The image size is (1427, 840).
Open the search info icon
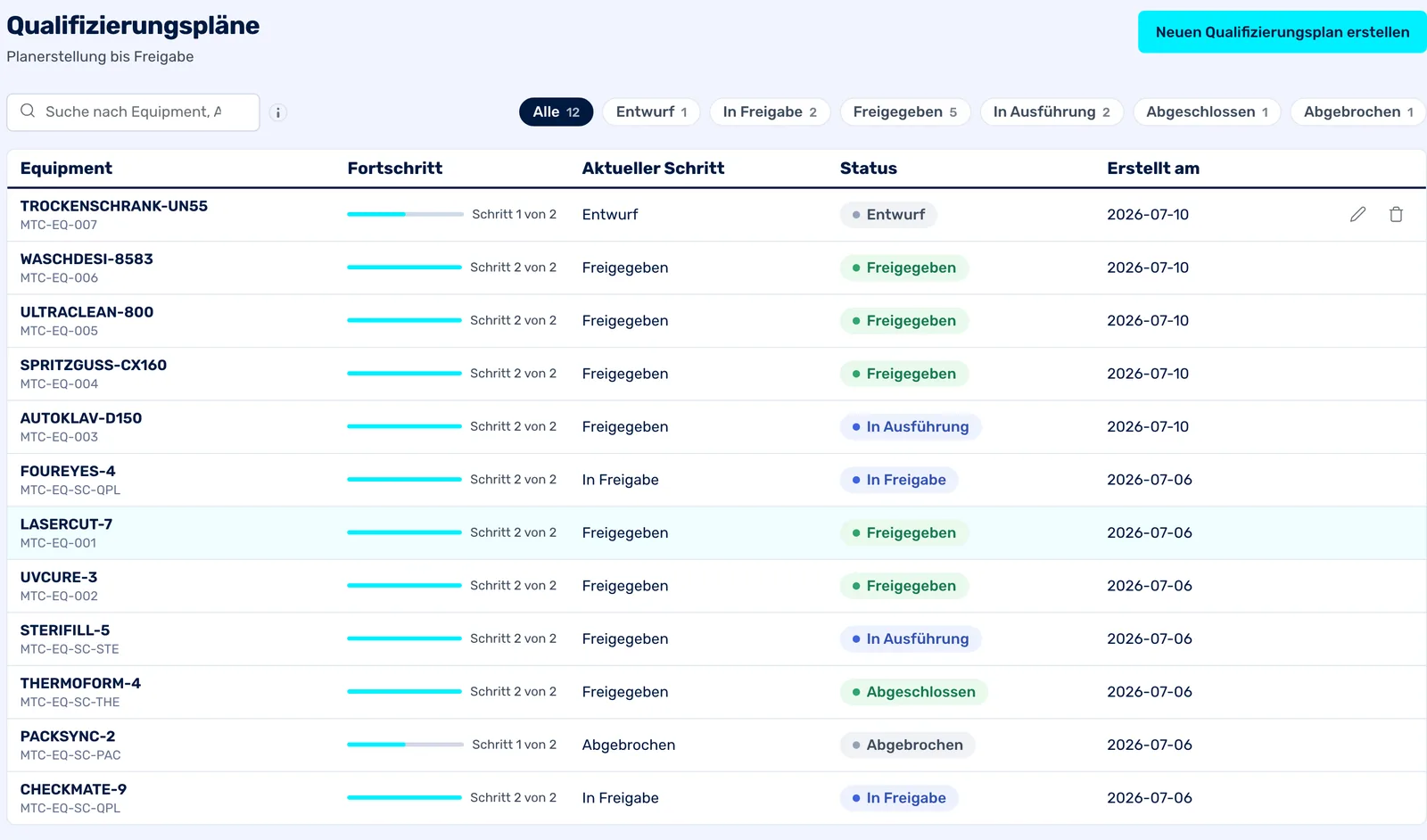pos(278,112)
